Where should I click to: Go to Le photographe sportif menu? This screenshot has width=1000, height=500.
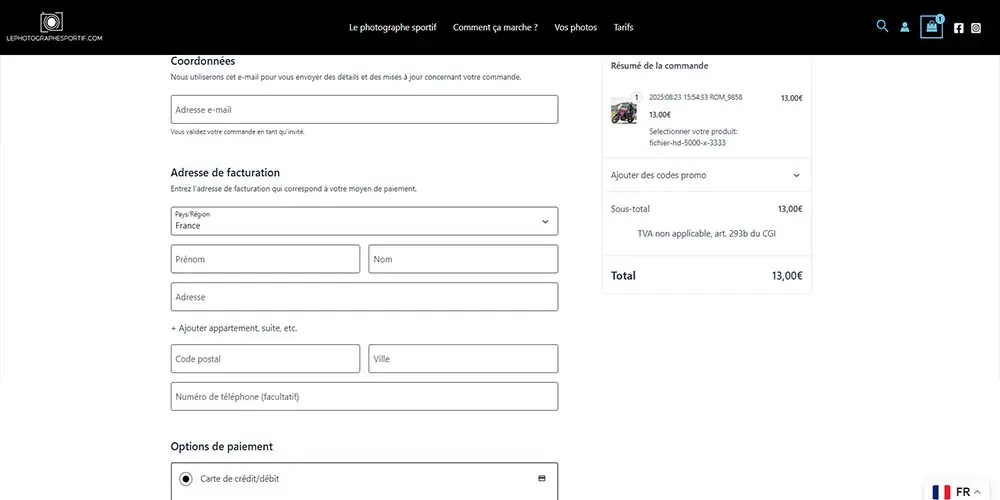[x=392, y=28]
